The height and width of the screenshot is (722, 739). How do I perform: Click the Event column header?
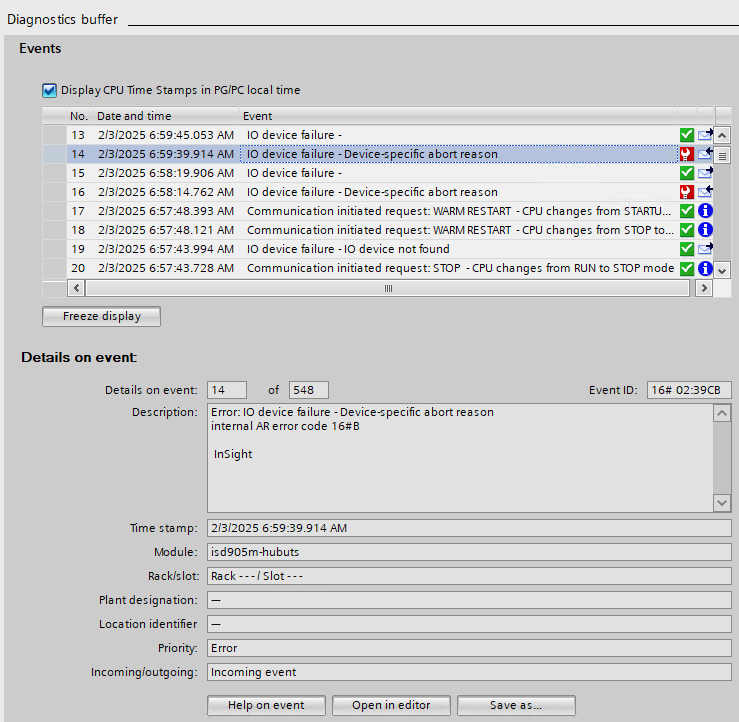pos(257,116)
